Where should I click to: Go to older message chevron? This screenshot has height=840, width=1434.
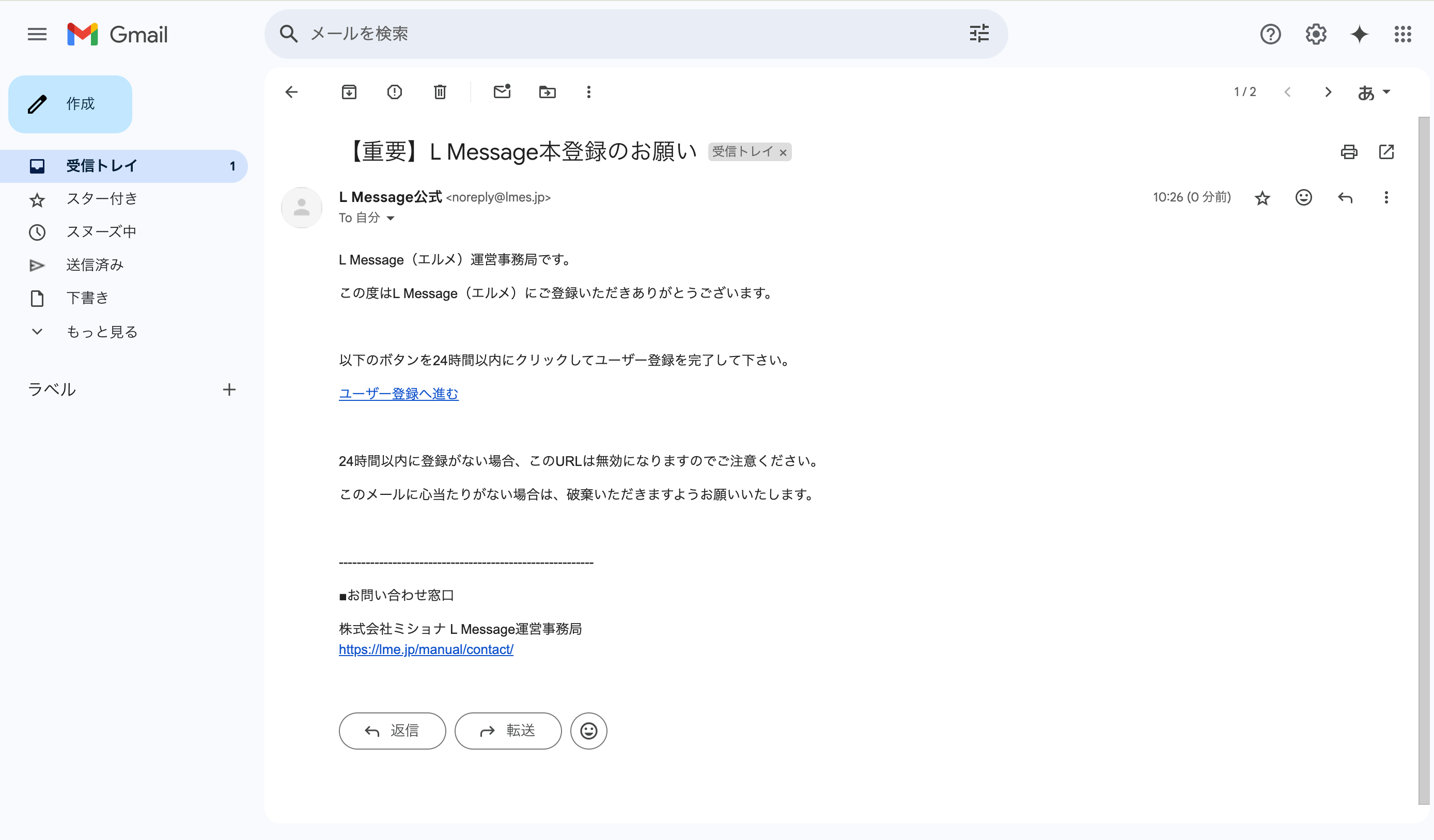1328,92
